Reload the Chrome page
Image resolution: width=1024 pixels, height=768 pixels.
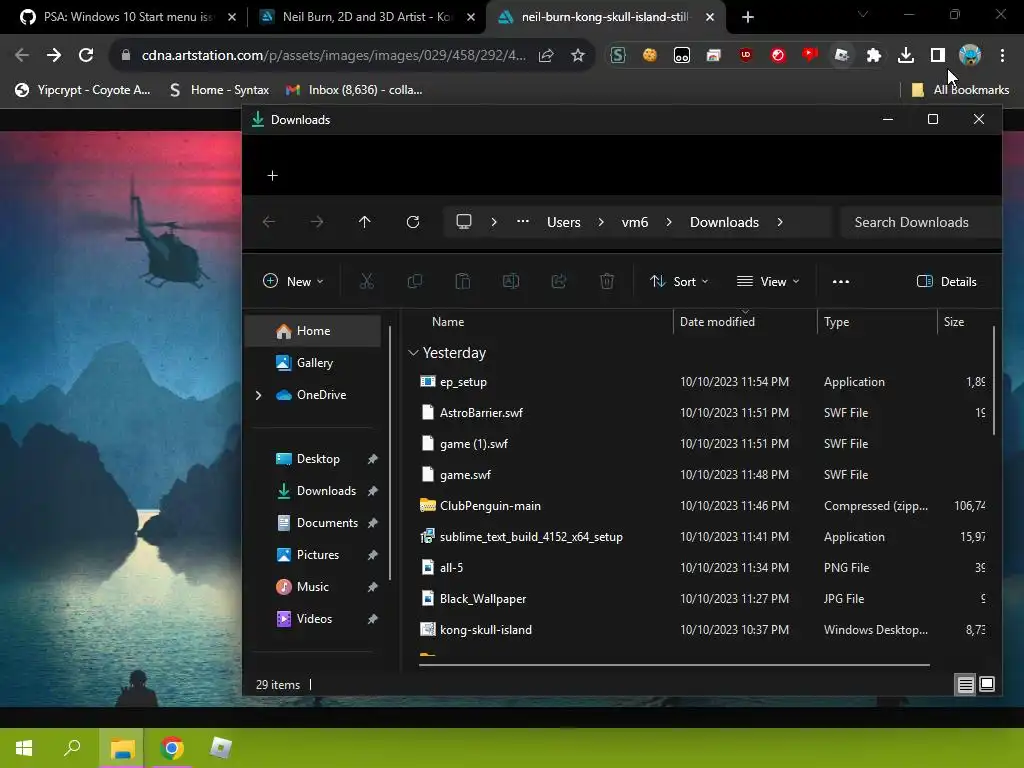click(x=86, y=56)
